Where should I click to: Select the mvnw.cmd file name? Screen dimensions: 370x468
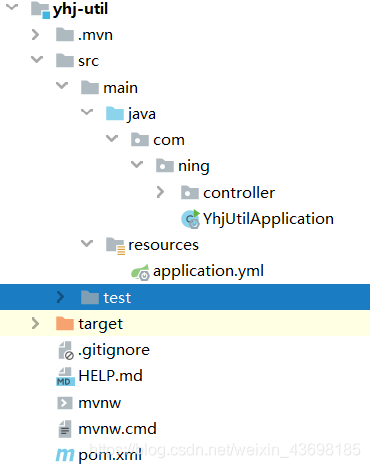point(117,429)
